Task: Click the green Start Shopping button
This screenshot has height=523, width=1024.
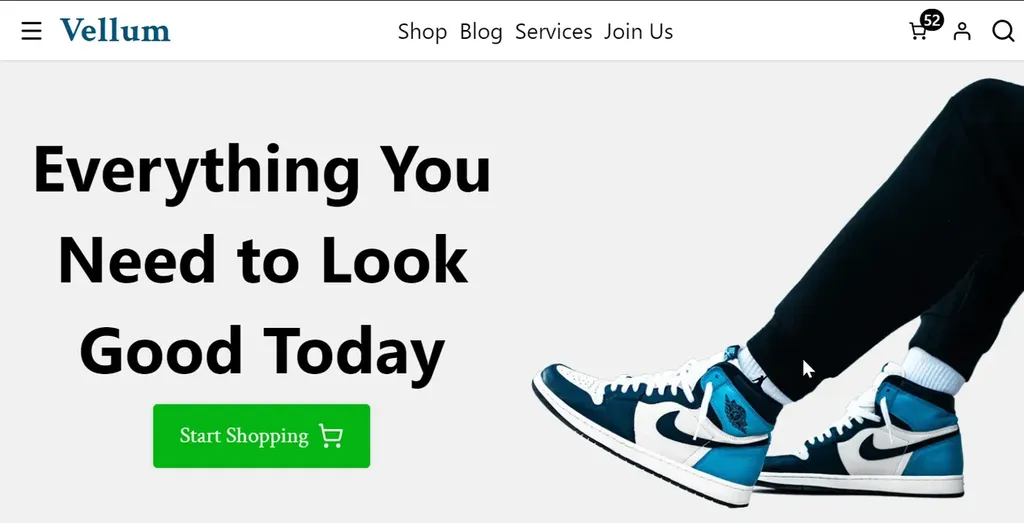Action: point(261,436)
